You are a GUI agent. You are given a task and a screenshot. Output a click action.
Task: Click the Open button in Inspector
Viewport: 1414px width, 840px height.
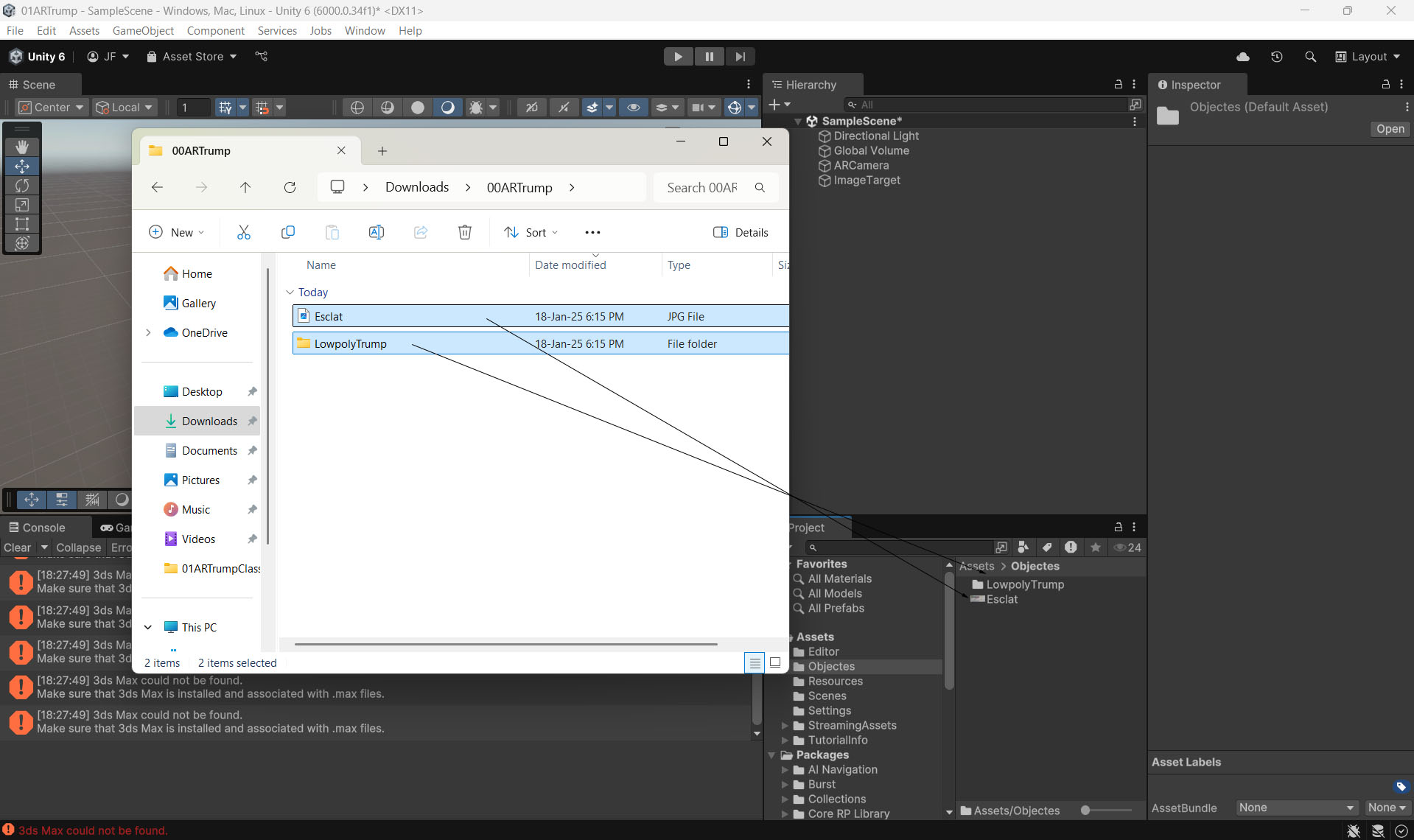point(1390,129)
